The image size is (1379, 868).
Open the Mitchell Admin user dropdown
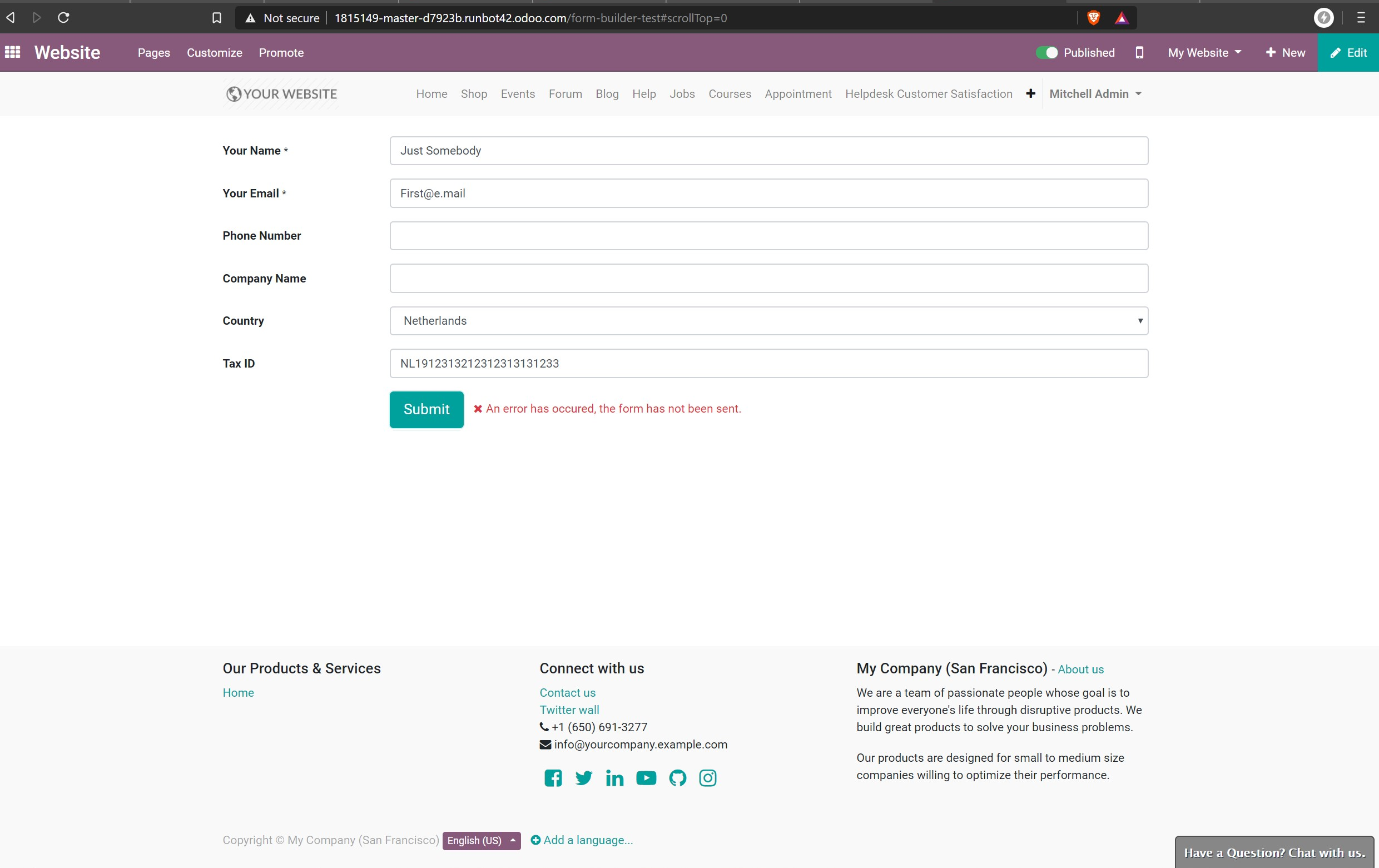point(1095,93)
